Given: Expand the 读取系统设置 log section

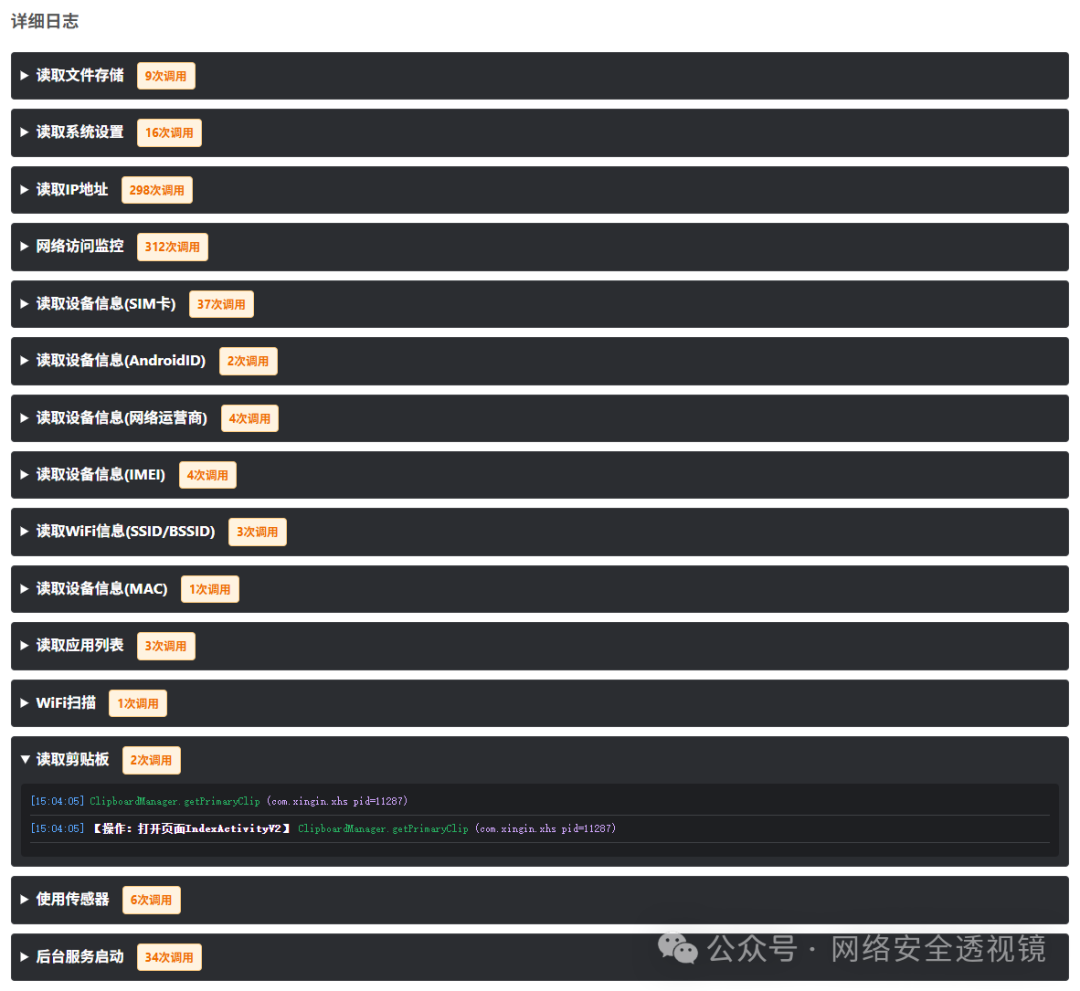Looking at the screenshot, I should pyautogui.click(x=539, y=132).
